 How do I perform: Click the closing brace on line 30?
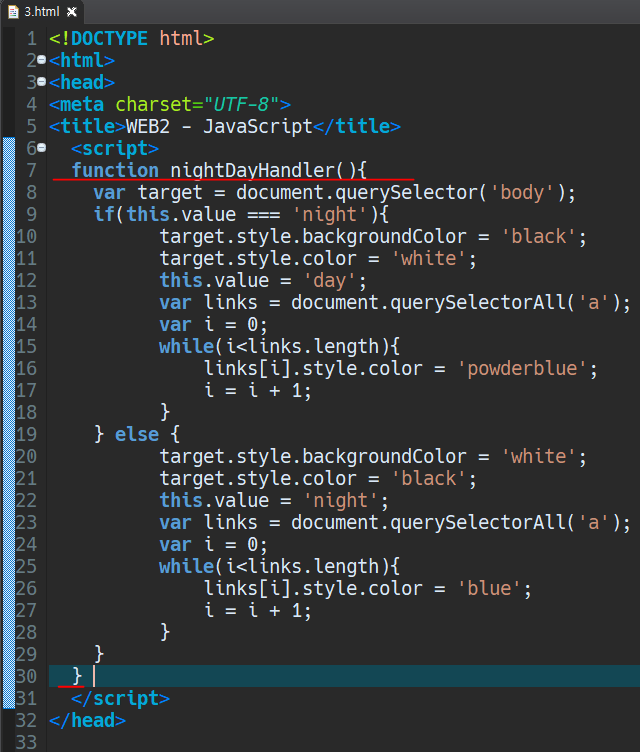(77, 677)
